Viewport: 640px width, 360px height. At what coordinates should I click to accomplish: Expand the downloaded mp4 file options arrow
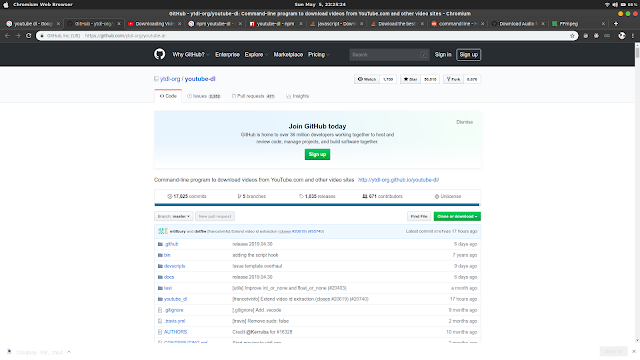69,352
